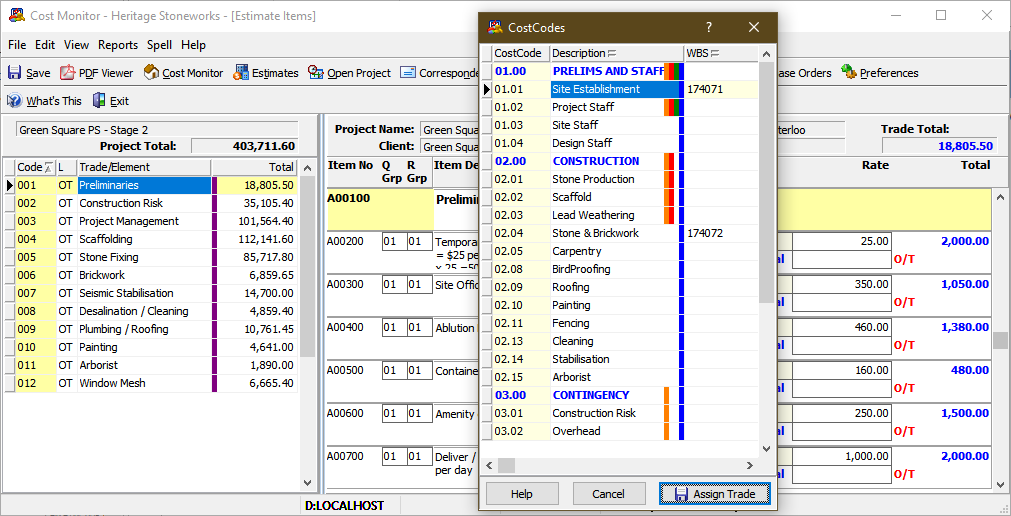This screenshot has width=1011, height=516.
Task: Click the WBS cell 174071 for Site Establishment
Action: (x=721, y=89)
